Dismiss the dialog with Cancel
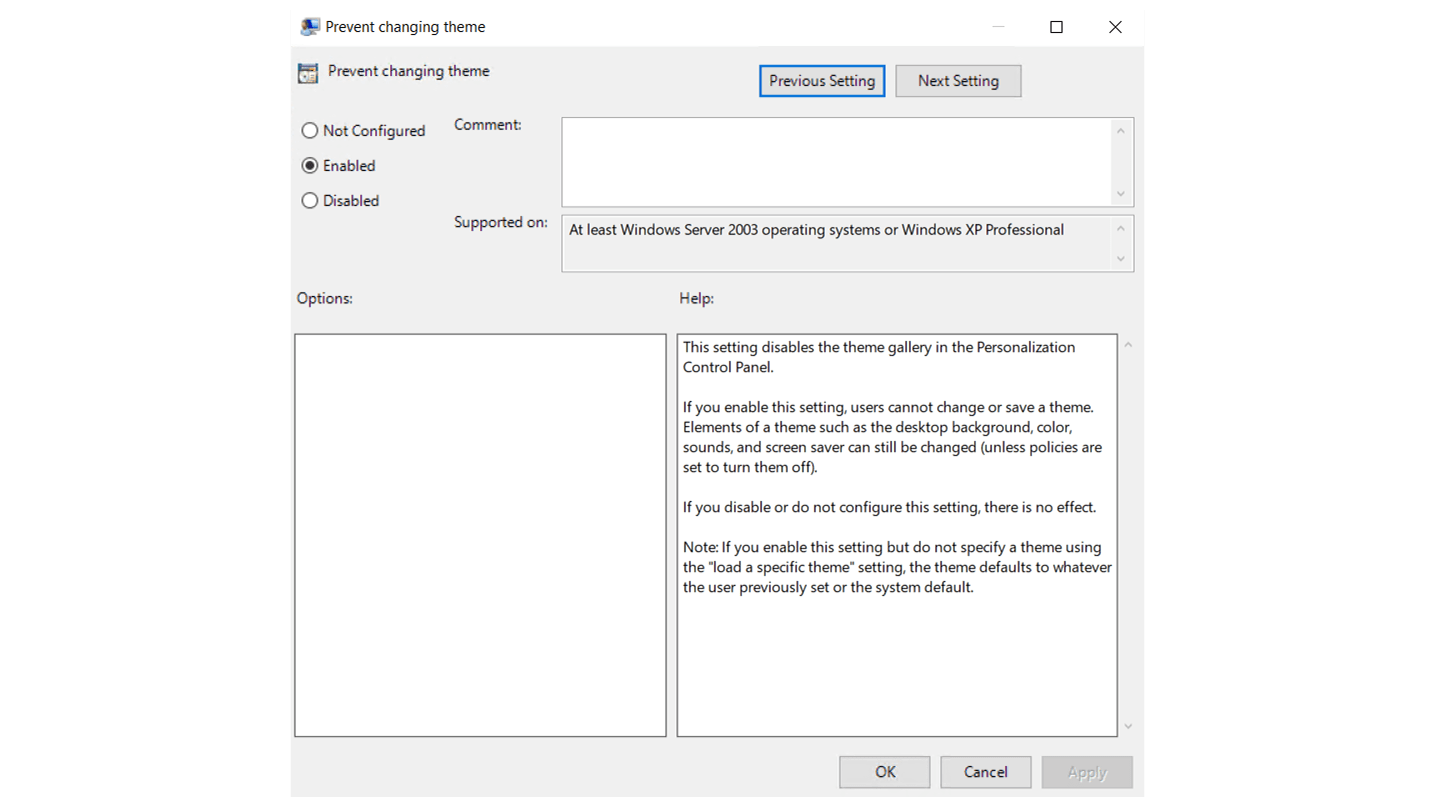This screenshot has height=807, width=1435. click(x=985, y=771)
